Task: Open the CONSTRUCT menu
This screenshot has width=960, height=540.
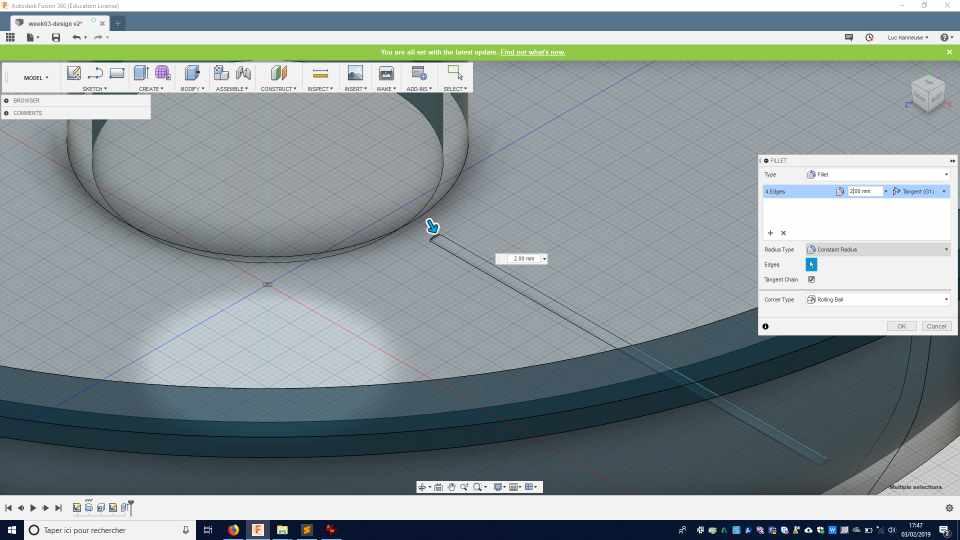Action: (279, 89)
